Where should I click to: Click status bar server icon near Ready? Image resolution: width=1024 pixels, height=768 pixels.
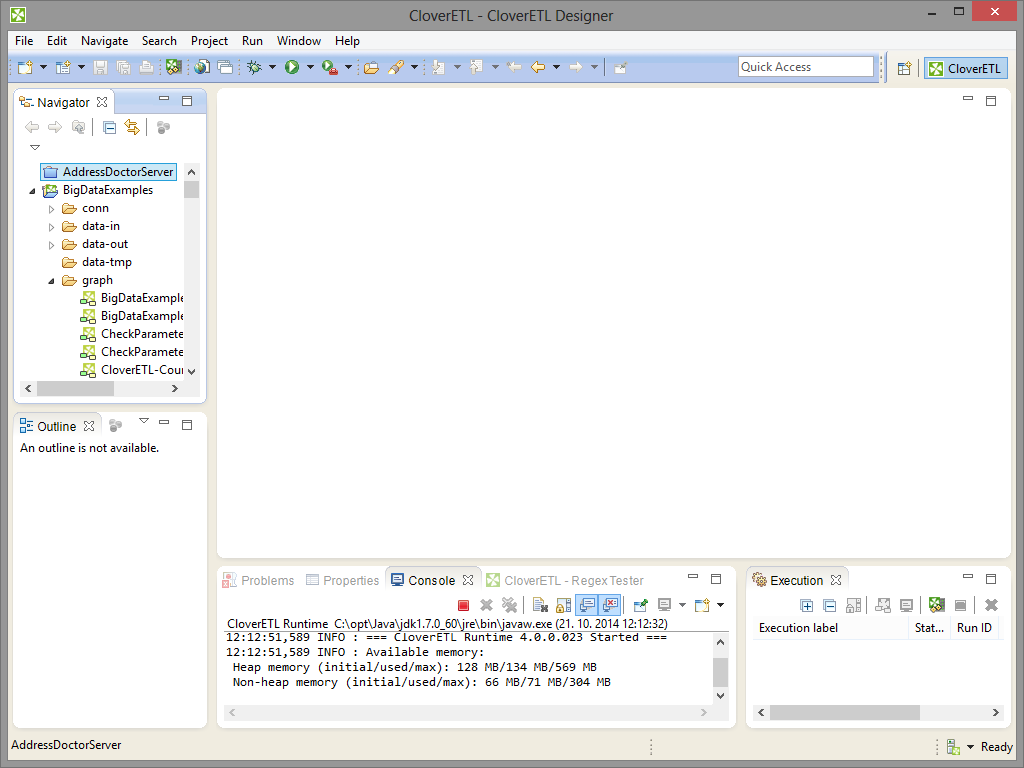point(953,746)
